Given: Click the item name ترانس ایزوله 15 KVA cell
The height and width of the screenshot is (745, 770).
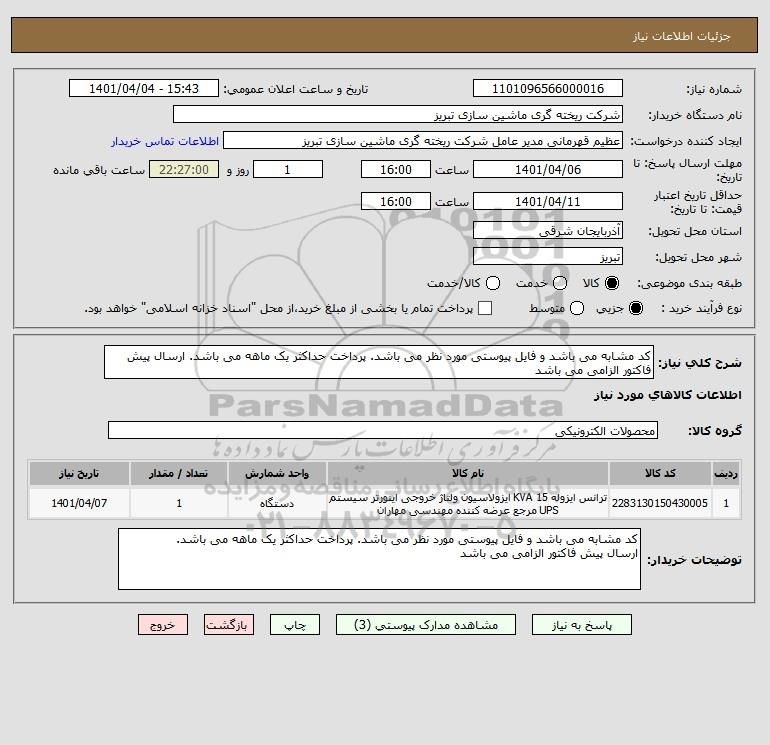Looking at the screenshot, I should (x=468, y=503).
